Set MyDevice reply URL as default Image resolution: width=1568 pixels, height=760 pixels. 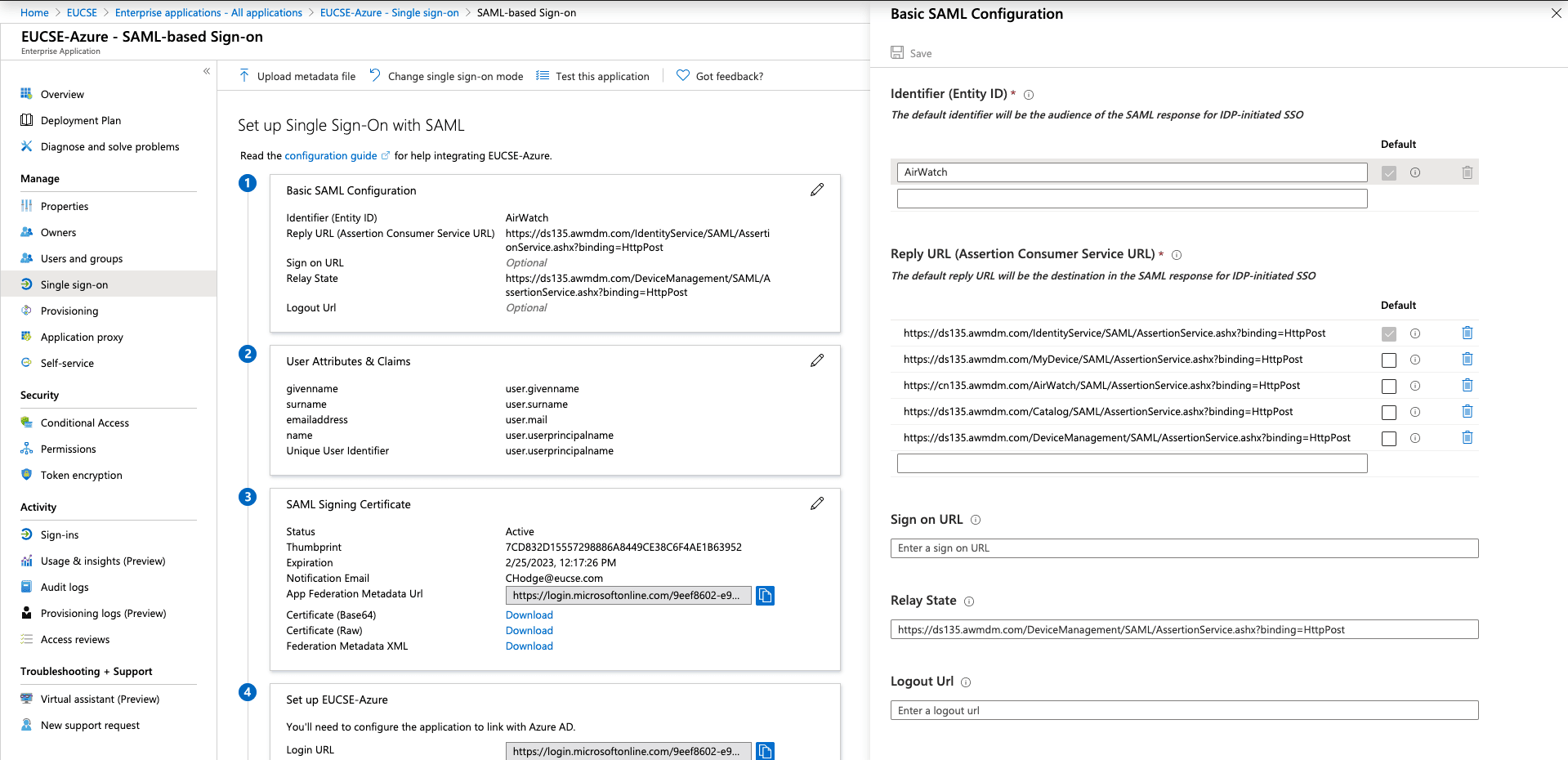pos(1389,360)
